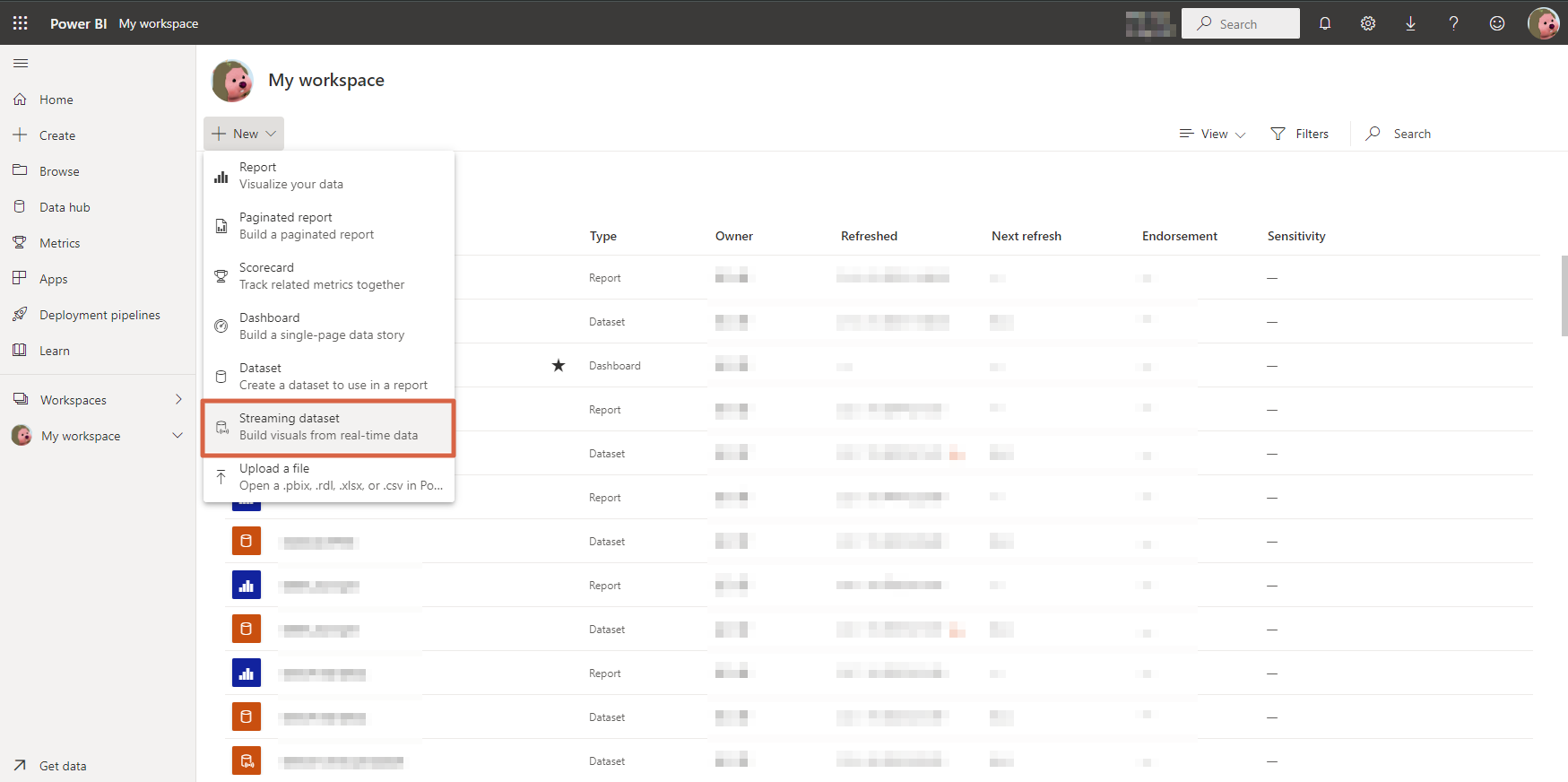Go to Home in the sidebar
The image size is (1568, 782).
(x=98, y=100)
